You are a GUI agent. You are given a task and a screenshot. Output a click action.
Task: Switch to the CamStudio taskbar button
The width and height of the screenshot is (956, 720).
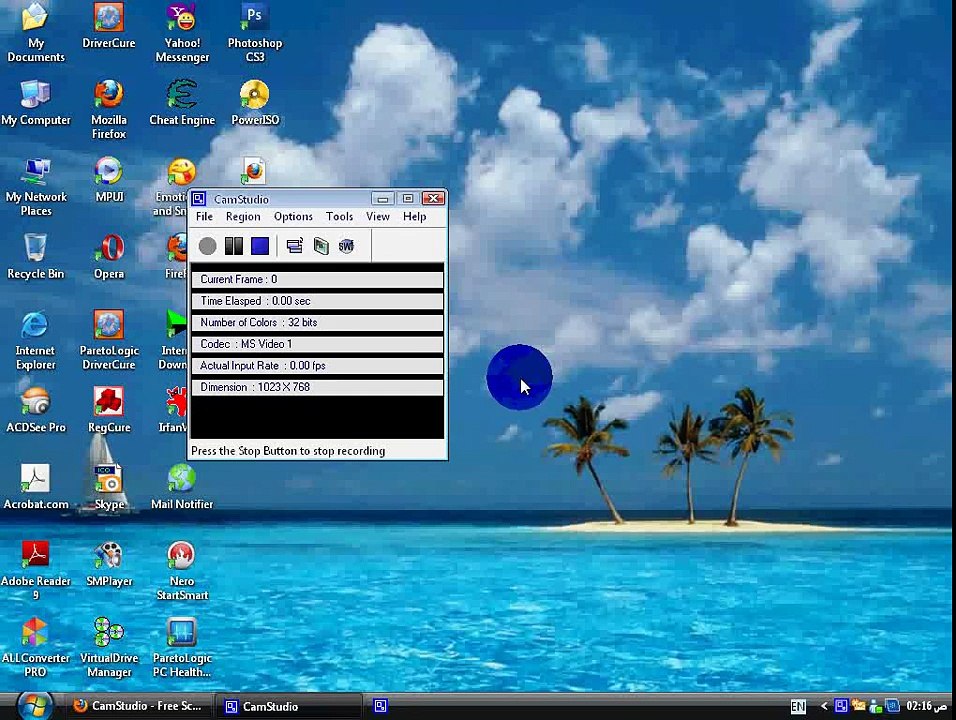(x=289, y=706)
